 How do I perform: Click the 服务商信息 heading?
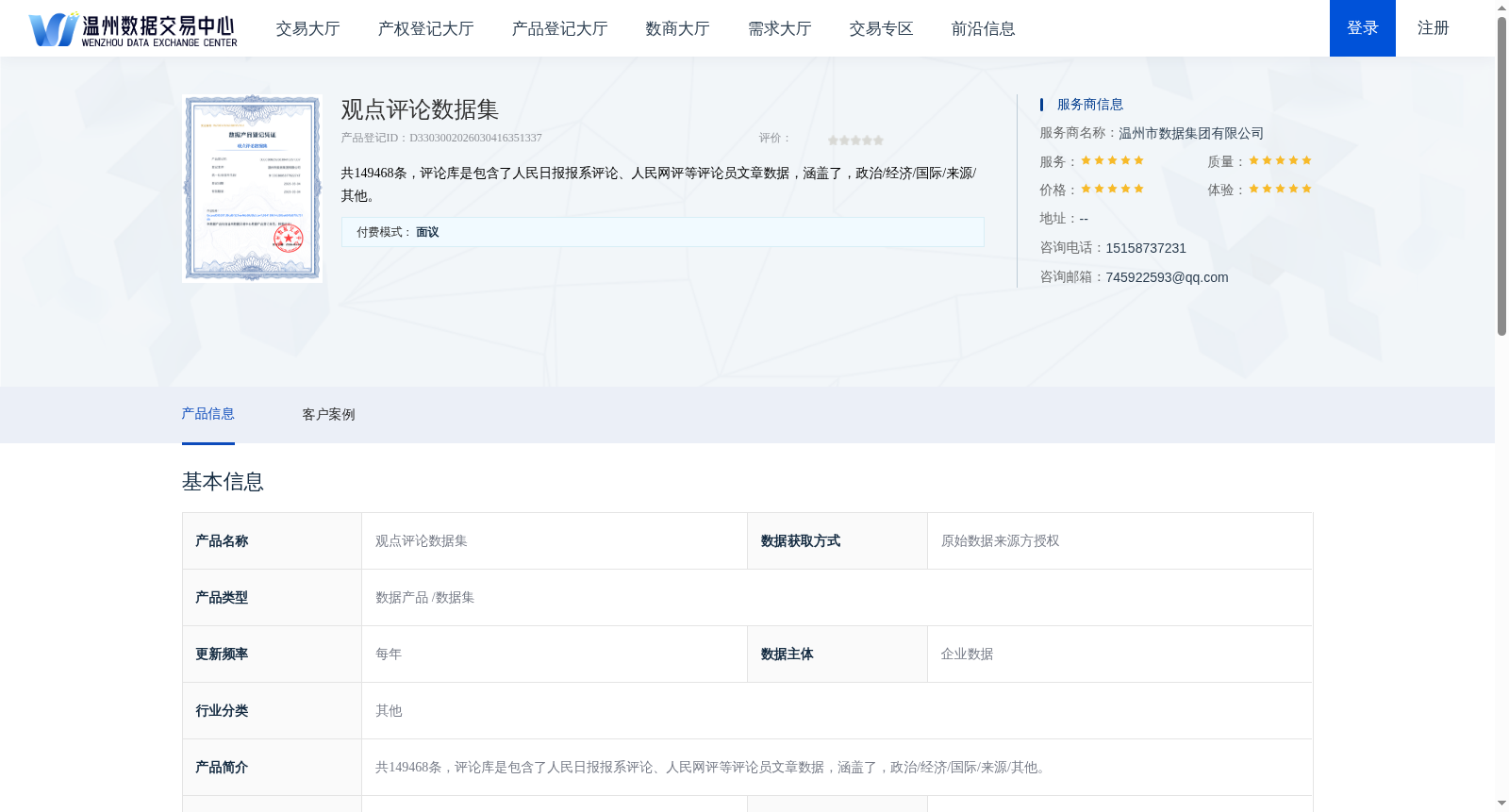click(1090, 105)
